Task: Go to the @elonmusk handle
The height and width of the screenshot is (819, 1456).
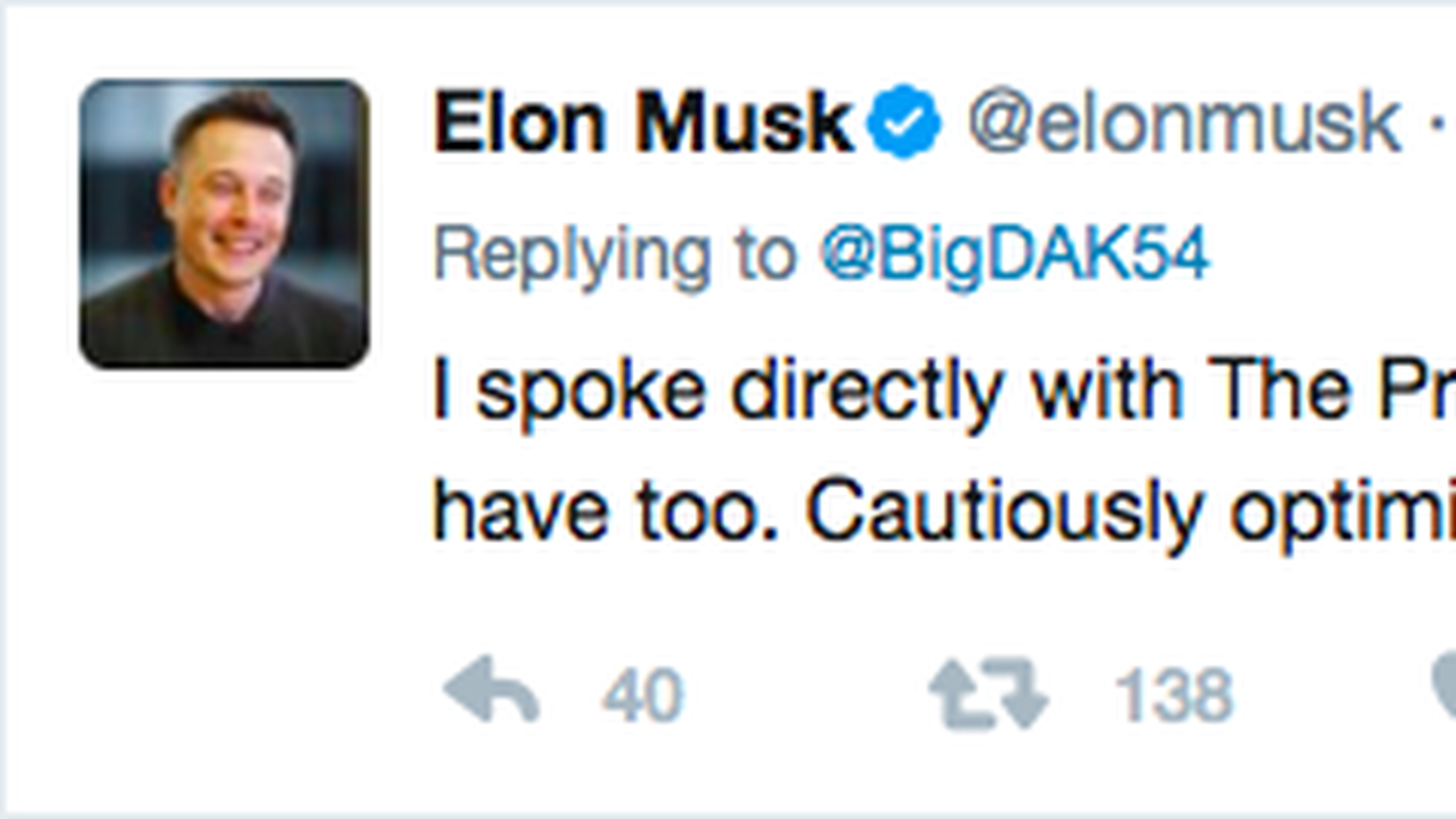Action: [1185, 123]
